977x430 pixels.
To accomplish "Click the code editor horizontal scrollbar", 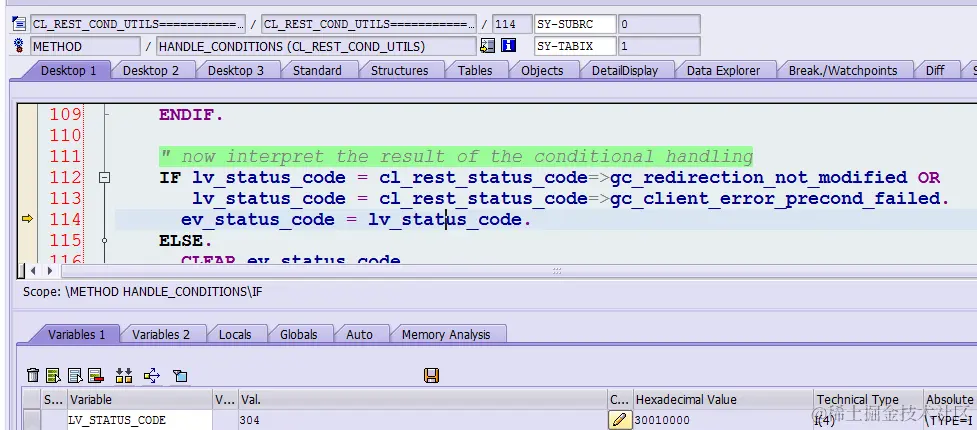I will point(518,271).
